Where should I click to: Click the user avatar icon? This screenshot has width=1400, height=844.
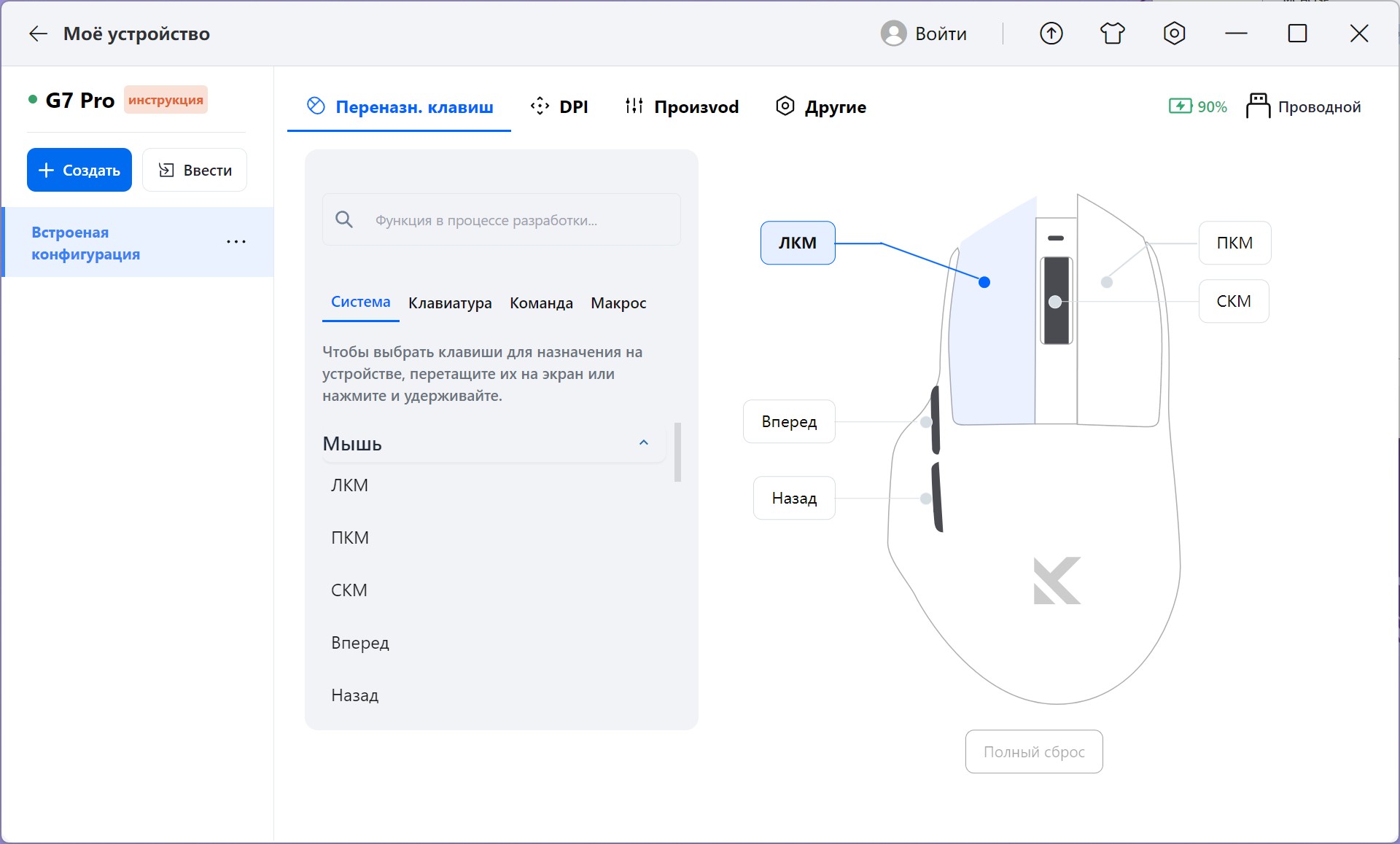[x=893, y=34]
